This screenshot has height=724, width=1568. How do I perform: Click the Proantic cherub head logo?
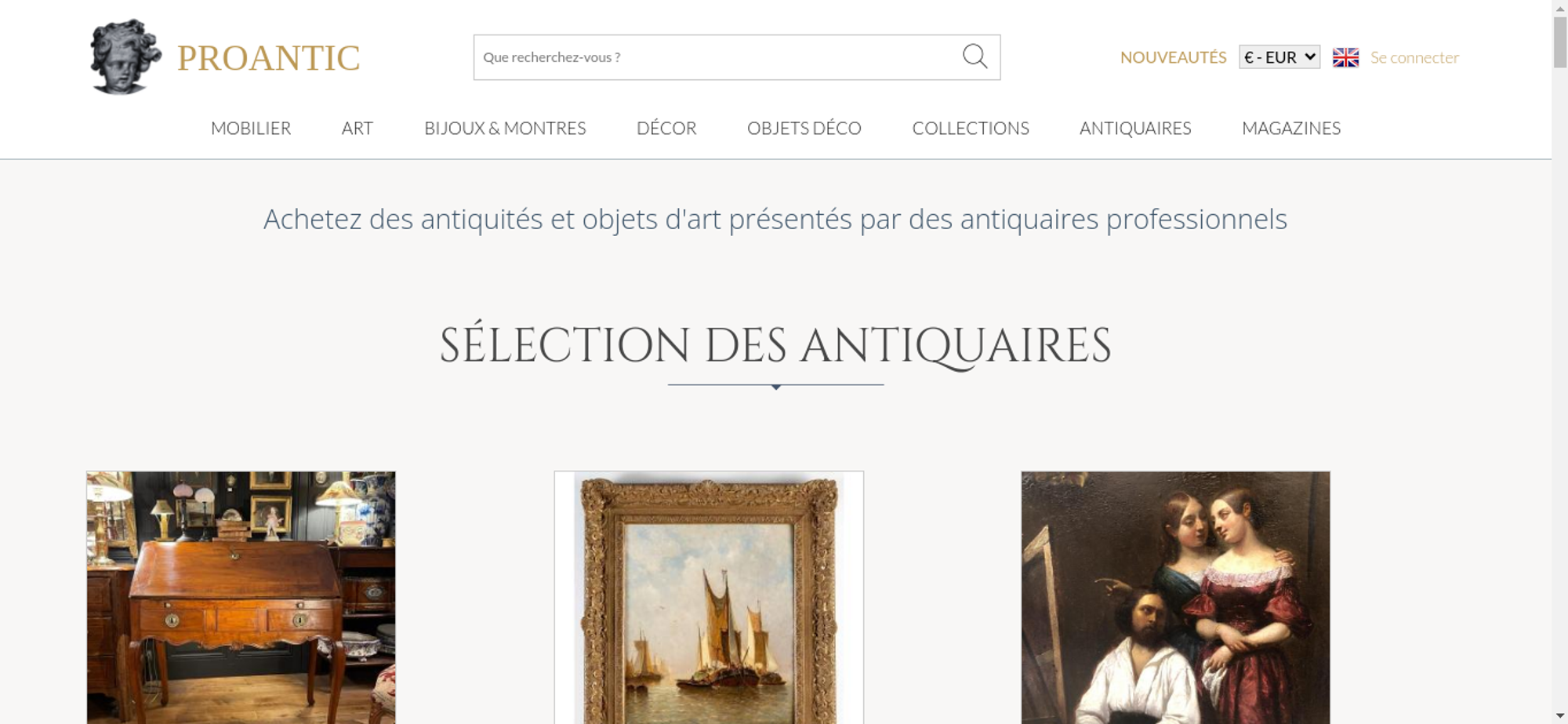coord(125,57)
